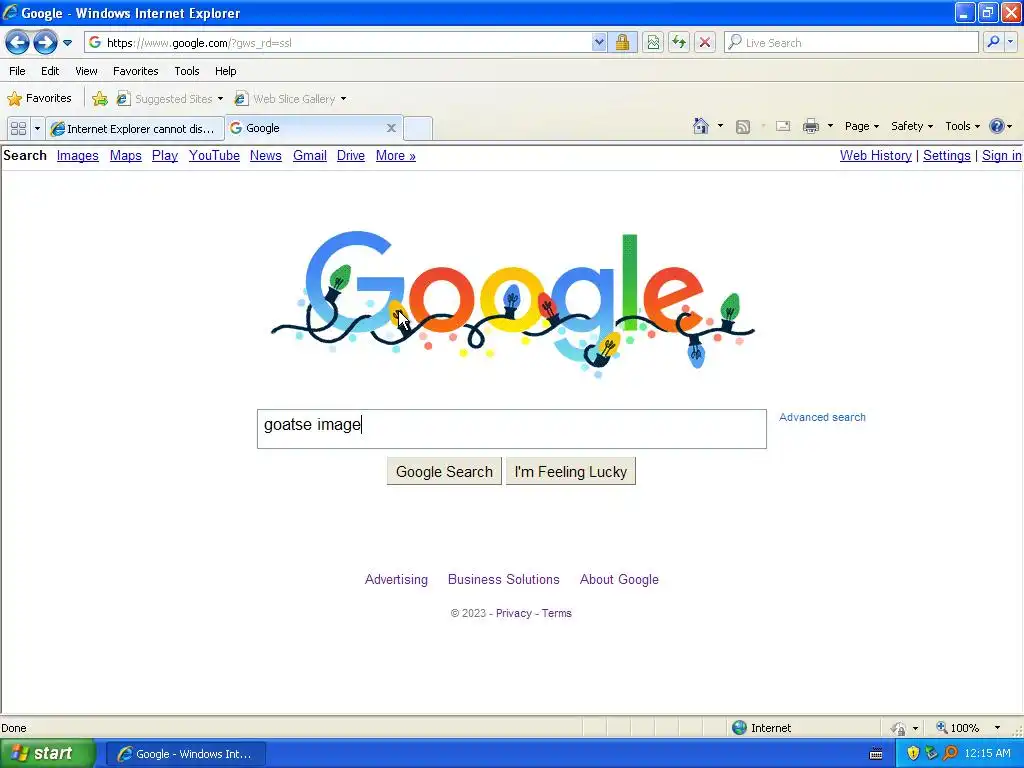1024x768 pixels.
Task: Click the Google holiday lights doodle
Action: (513, 304)
